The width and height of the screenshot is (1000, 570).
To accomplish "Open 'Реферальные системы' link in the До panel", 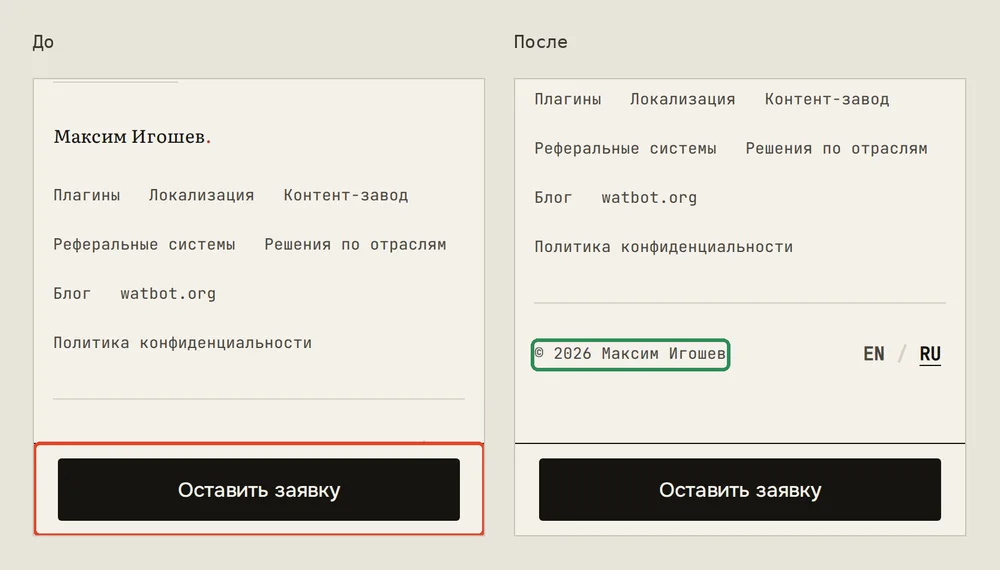I will coord(144,244).
